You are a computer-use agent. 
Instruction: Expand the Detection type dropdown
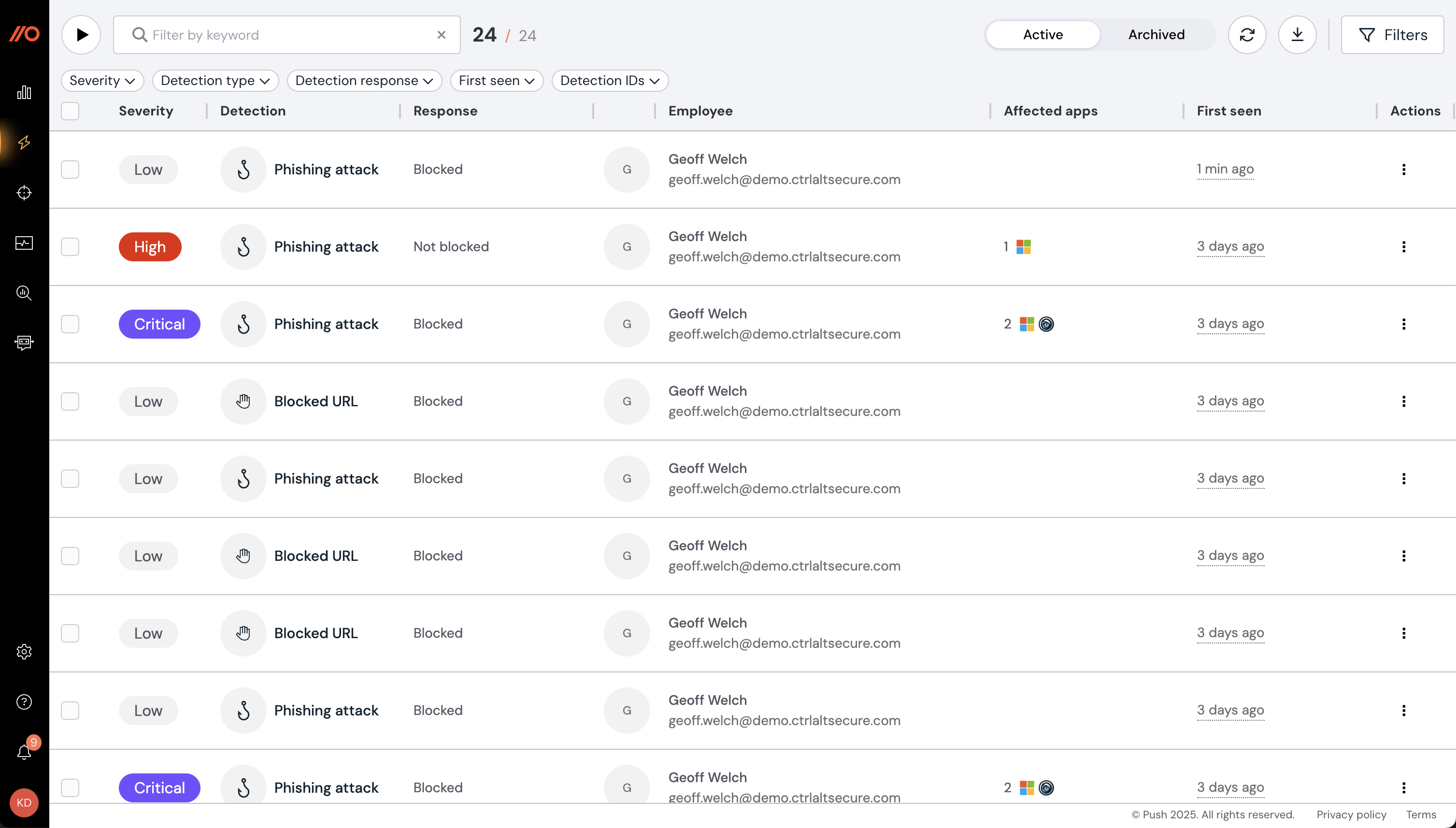215,81
